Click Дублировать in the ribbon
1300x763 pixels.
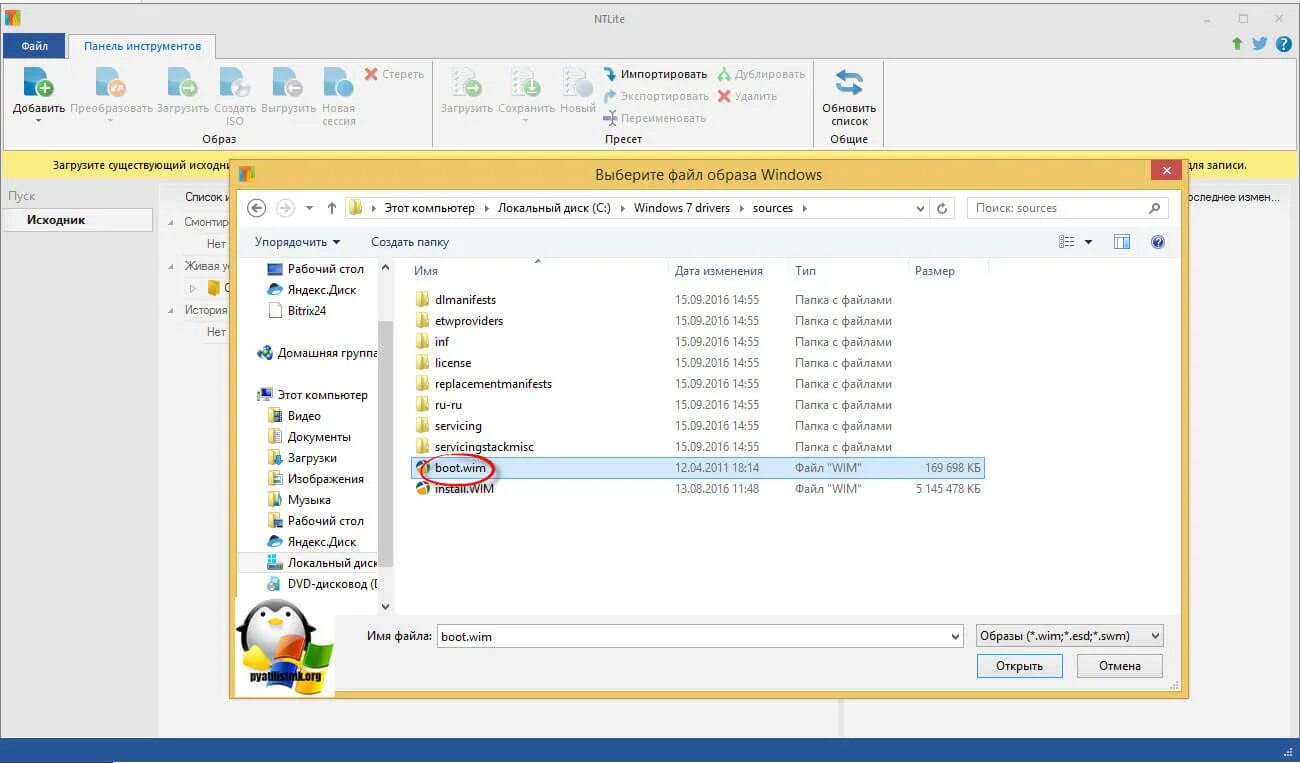761,74
